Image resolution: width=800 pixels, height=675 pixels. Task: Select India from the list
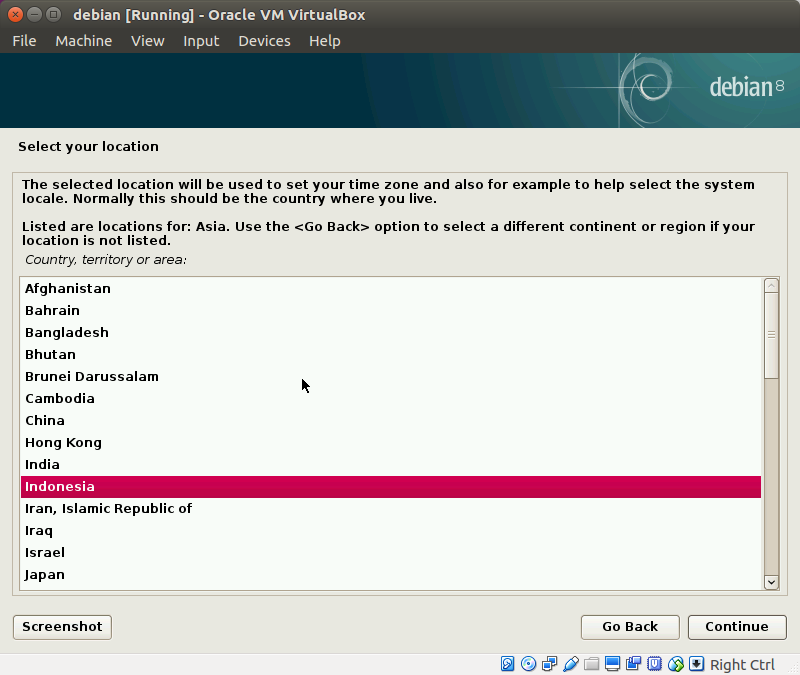coord(391,464)
